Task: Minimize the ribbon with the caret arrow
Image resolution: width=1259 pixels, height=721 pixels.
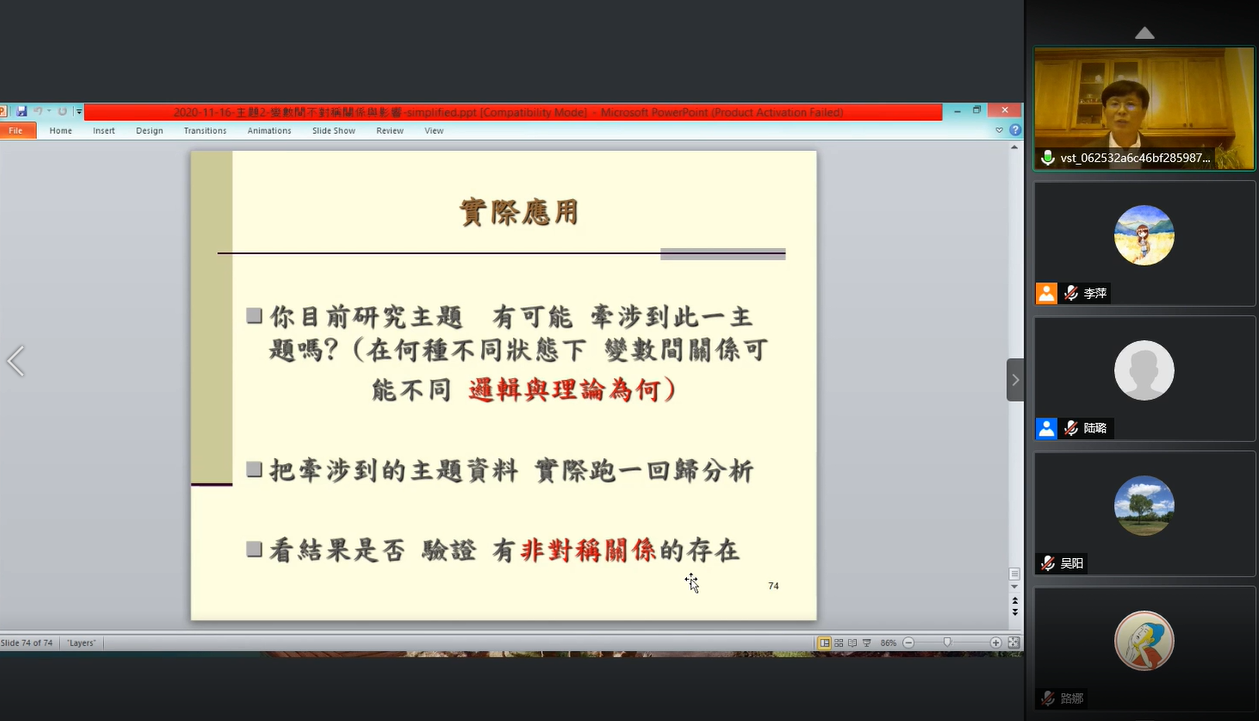Action: [x=999, y=130]
